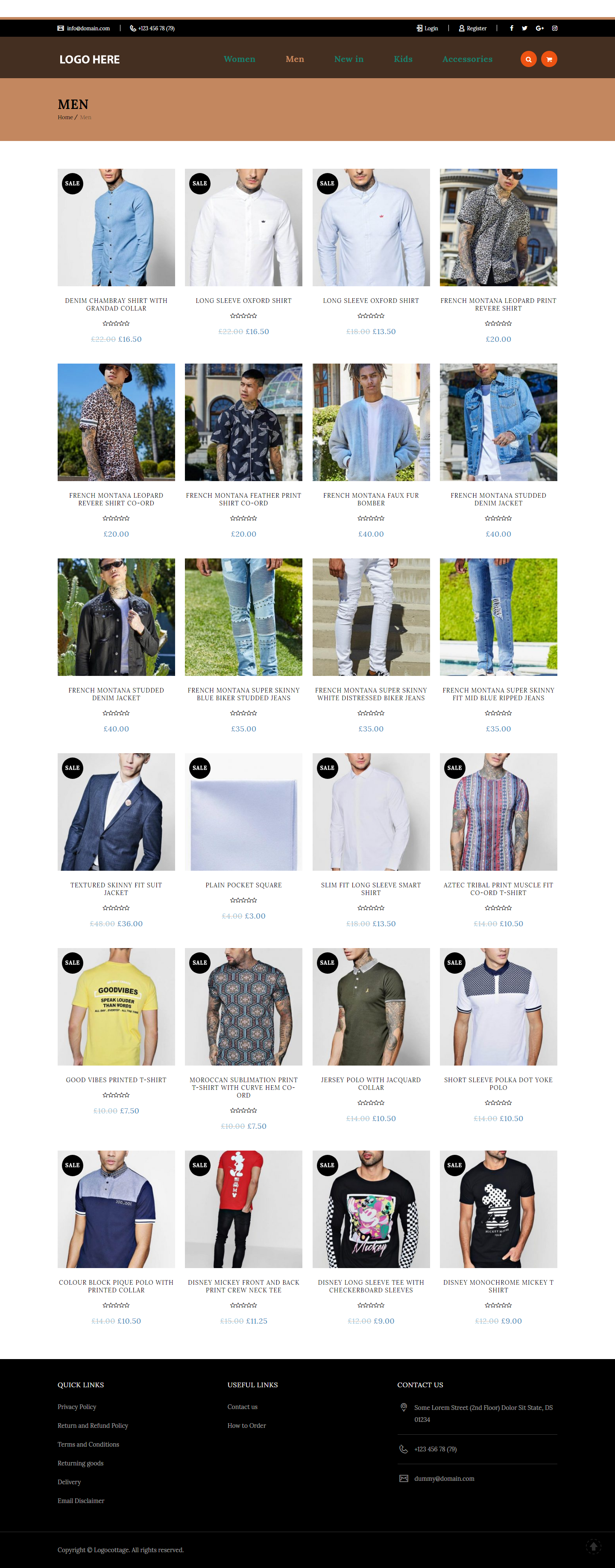The width and height of the screenshot is (615, 1568).
Task: Click the Login icon link
Action: tap(427, 29)
